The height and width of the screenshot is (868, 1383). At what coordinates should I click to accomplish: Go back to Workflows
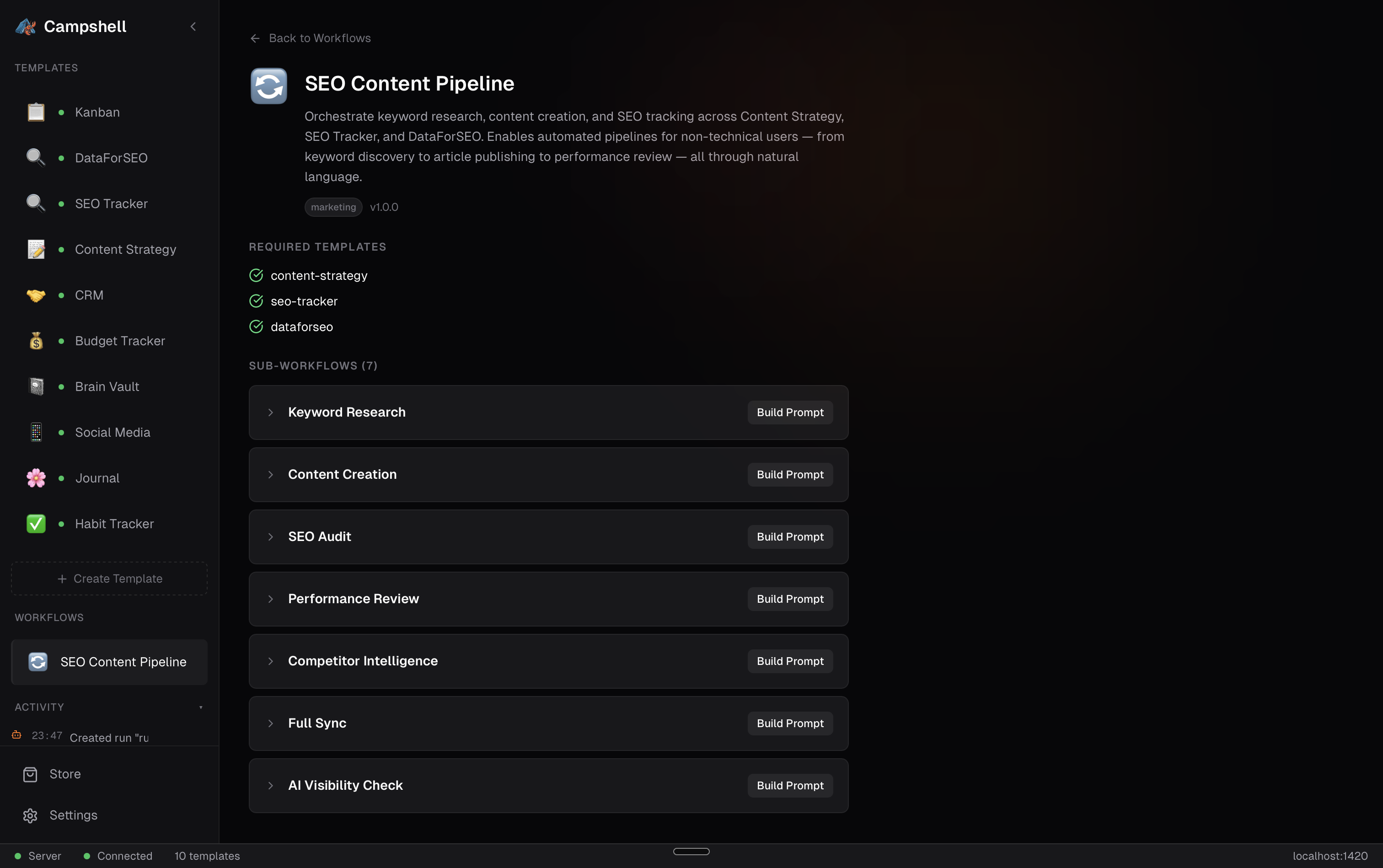coord(311,38)
